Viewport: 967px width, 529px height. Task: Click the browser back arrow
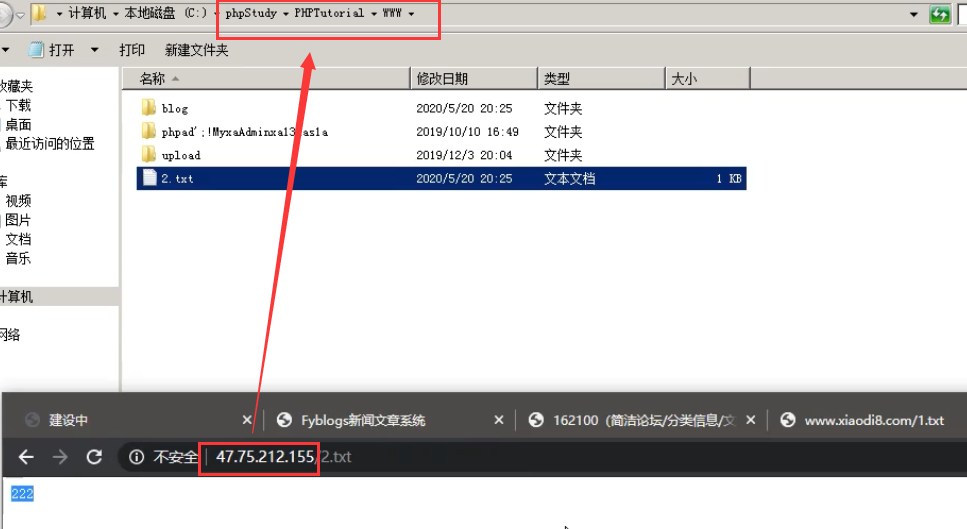pos(26,457)
